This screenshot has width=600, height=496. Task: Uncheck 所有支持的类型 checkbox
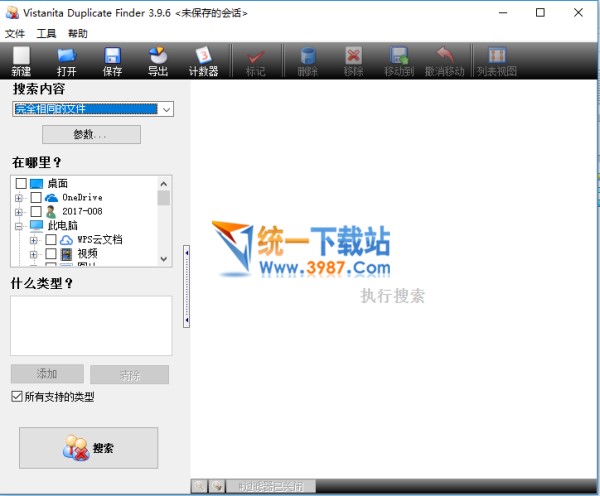[17, 396]
